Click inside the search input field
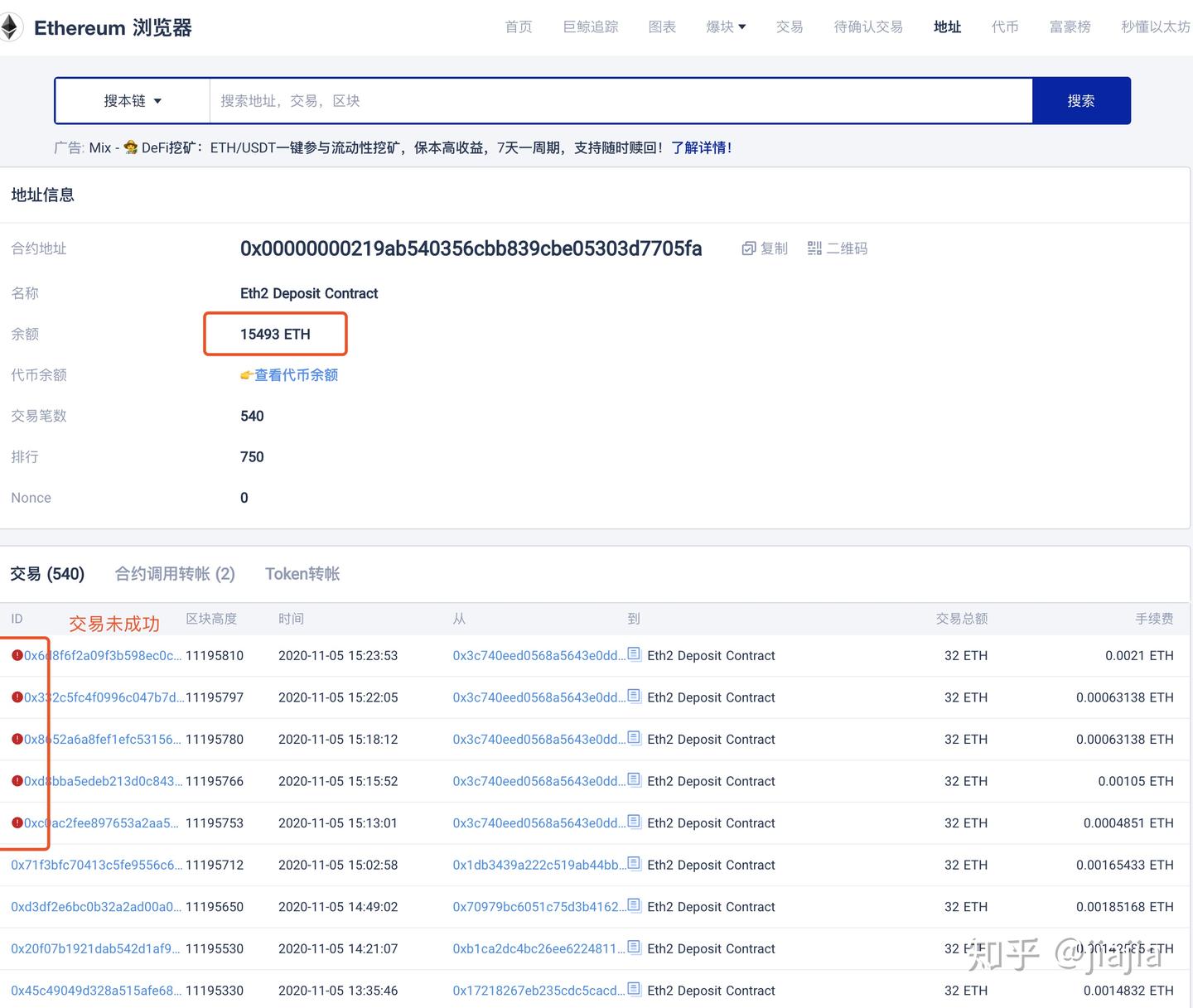 [x=580, y=100]
